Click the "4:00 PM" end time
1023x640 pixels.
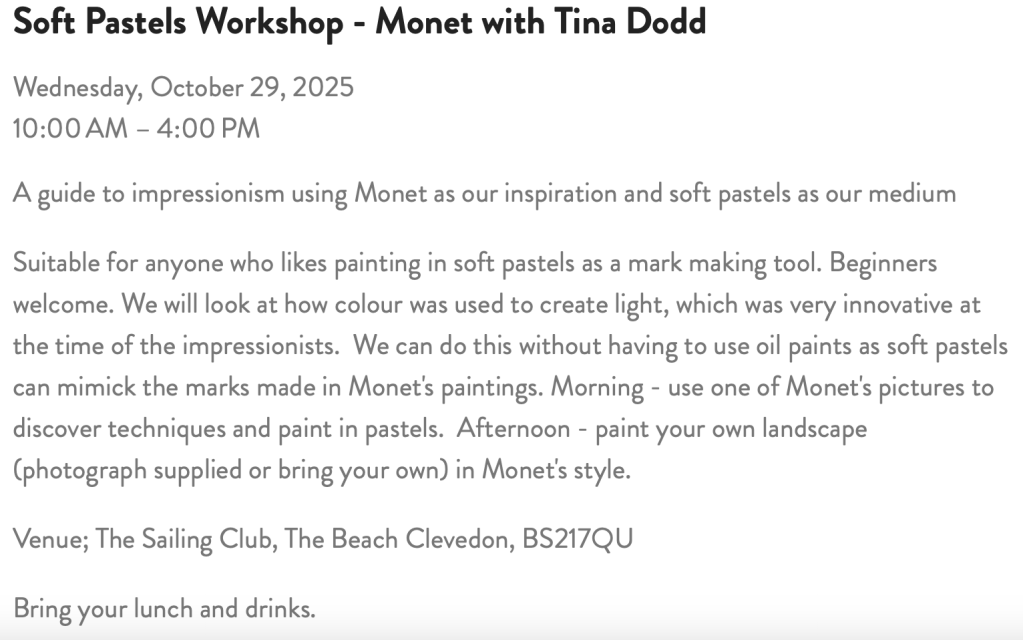coord(209,129)
